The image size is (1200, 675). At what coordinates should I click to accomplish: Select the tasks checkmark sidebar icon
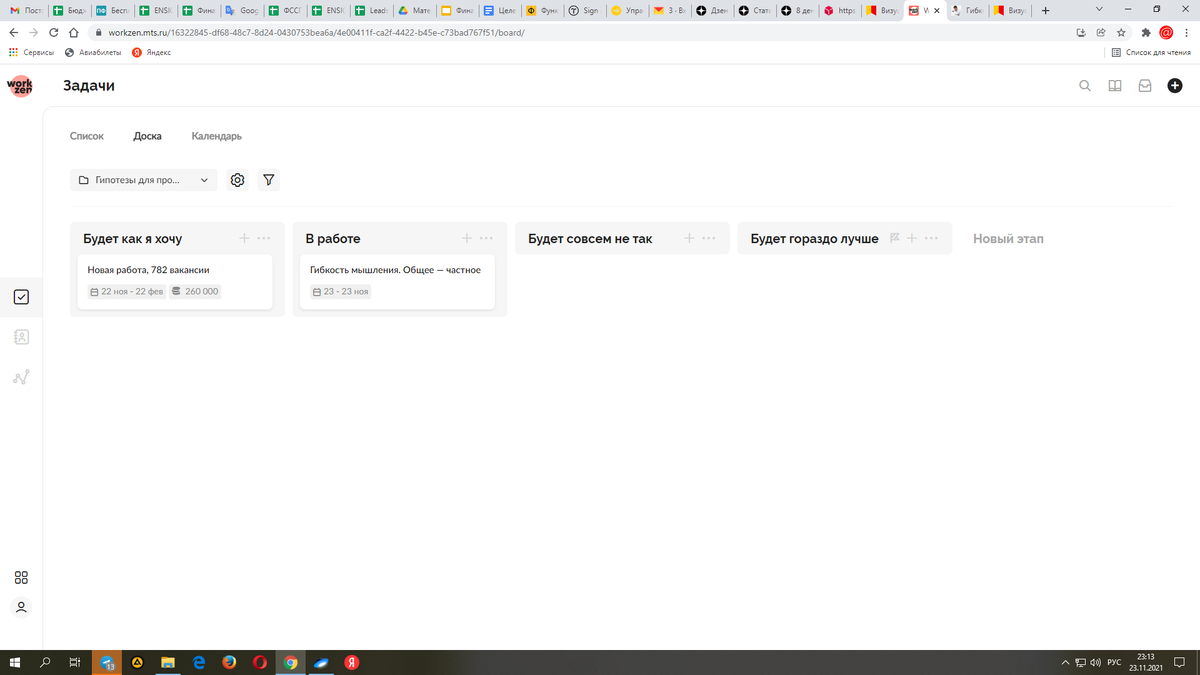[x=21, y=297]
